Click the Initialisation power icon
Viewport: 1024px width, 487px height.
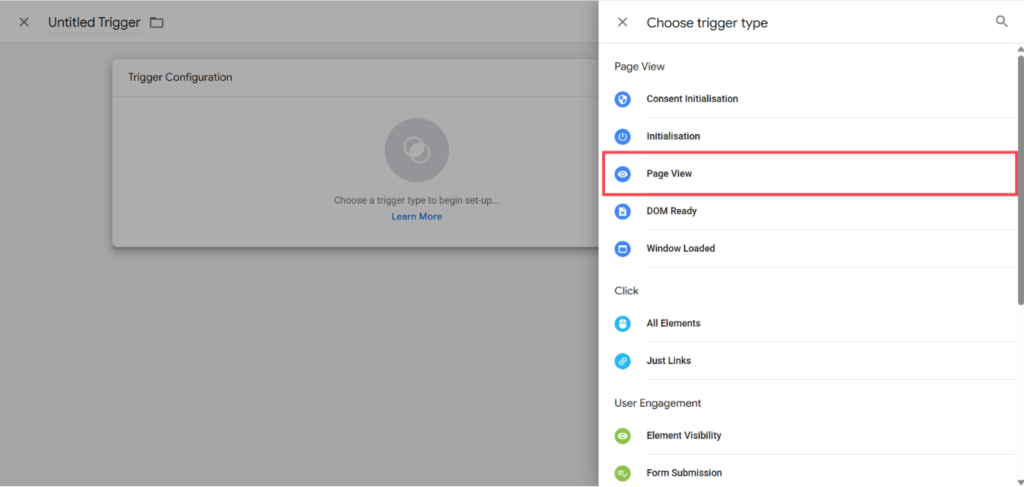pos(622,136)
